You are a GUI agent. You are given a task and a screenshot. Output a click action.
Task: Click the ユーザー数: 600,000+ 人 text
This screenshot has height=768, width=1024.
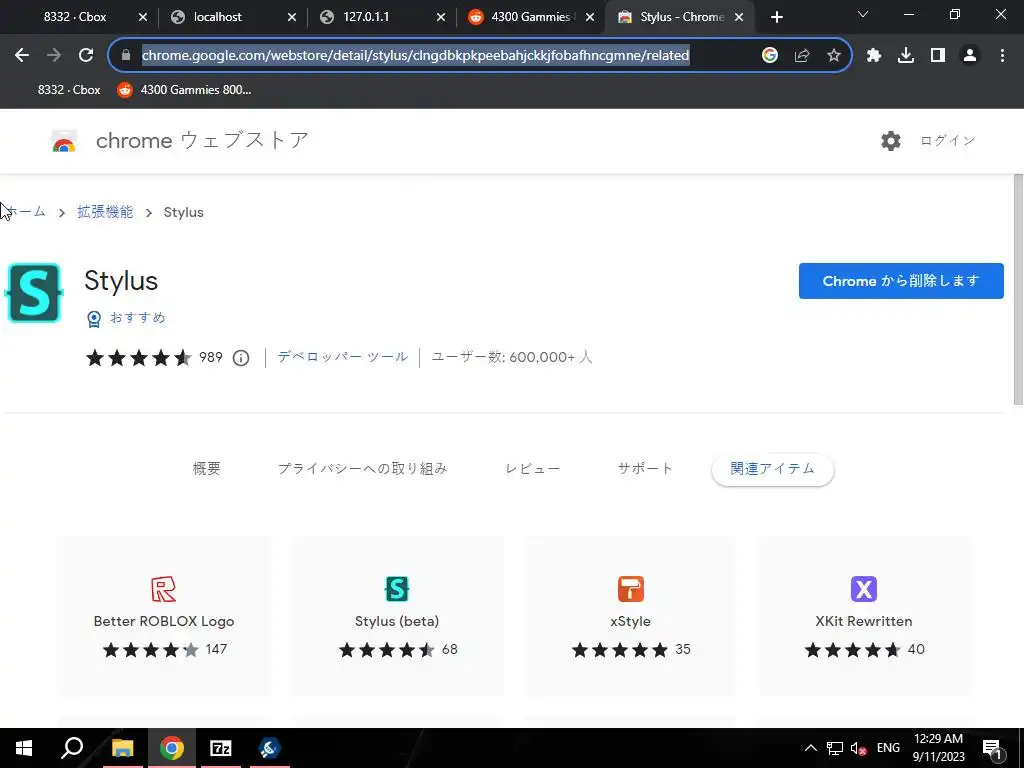[512, 357]
